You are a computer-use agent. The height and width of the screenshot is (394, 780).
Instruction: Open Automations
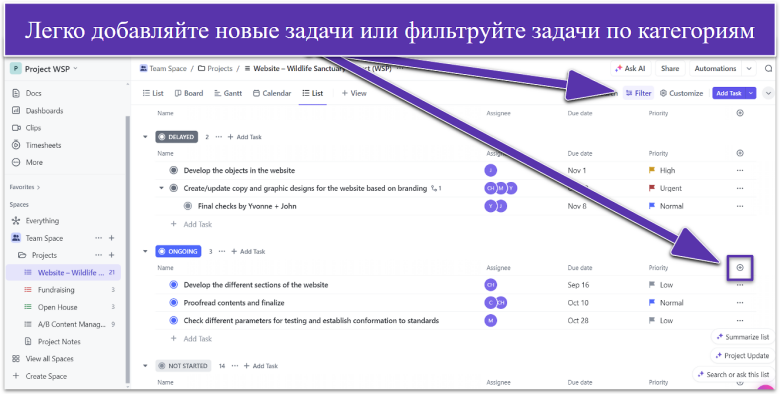click(x=715, y=69)
